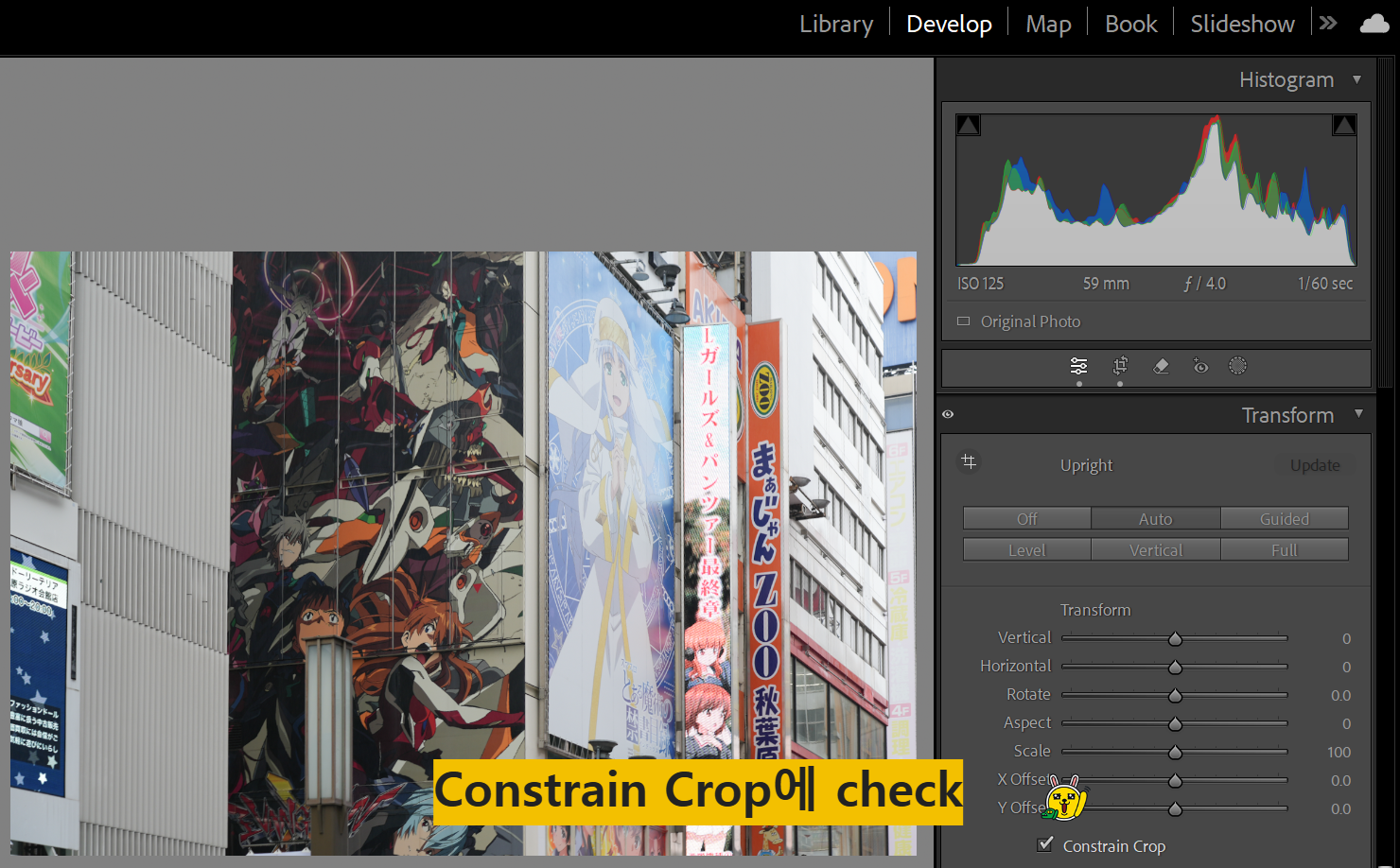The width and height of the screenshot is (1400, 868).
Task: Open the Masking tool
Action: (x=1237, y=366)
